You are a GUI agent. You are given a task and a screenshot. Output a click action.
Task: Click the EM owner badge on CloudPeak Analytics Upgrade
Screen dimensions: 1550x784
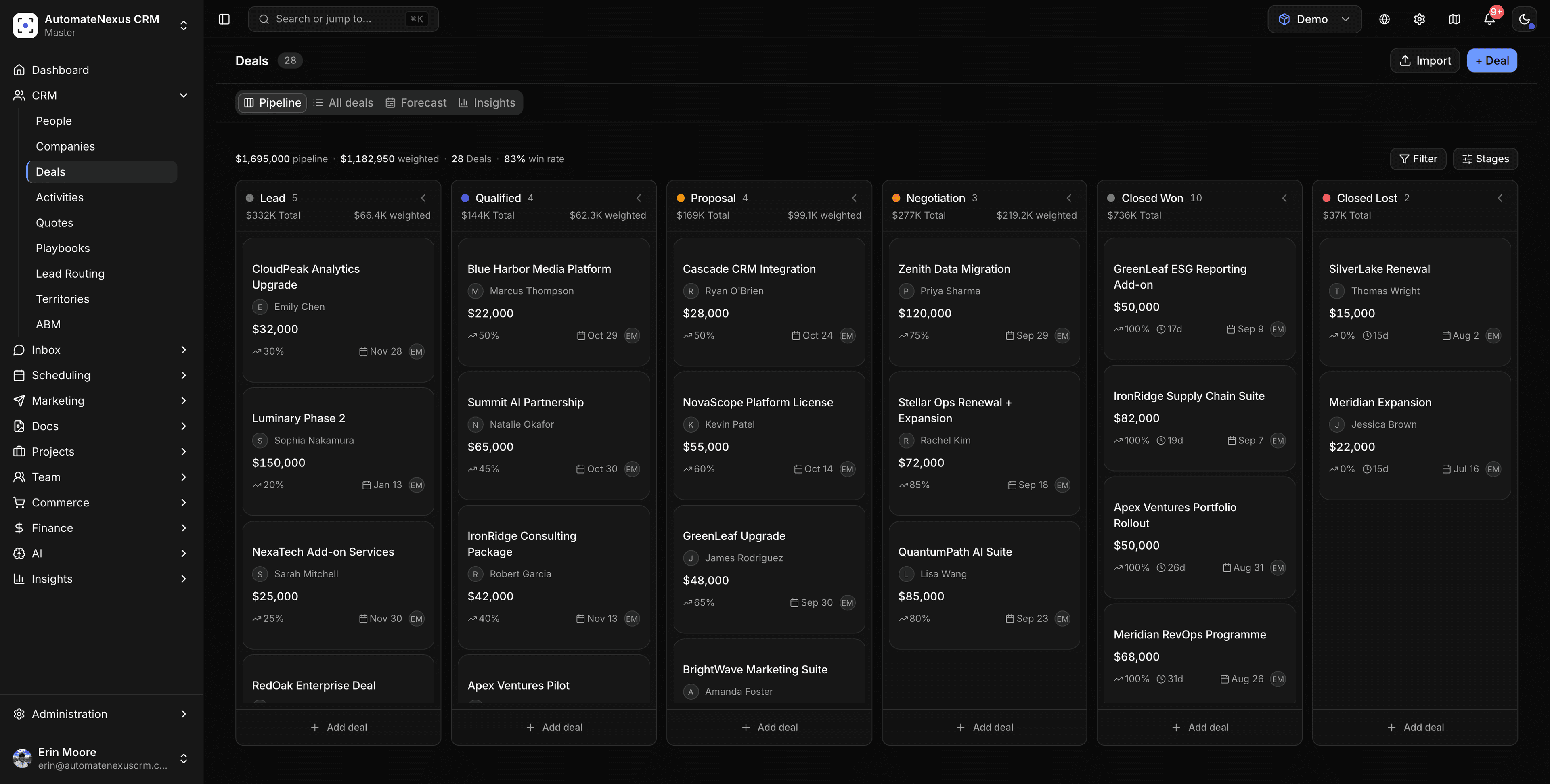tap(417, 351)
